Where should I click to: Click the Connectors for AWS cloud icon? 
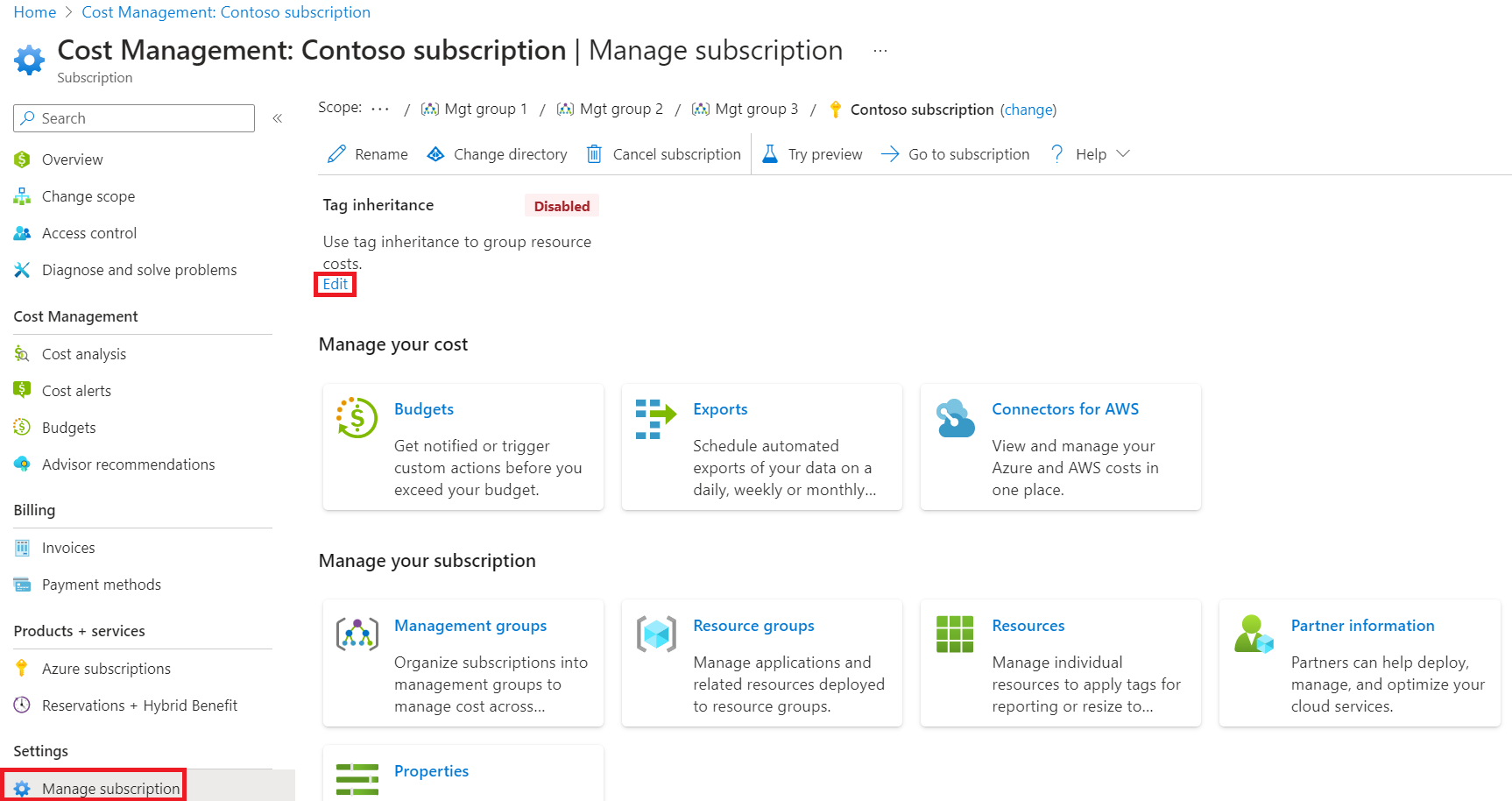(x=955, y=418)
